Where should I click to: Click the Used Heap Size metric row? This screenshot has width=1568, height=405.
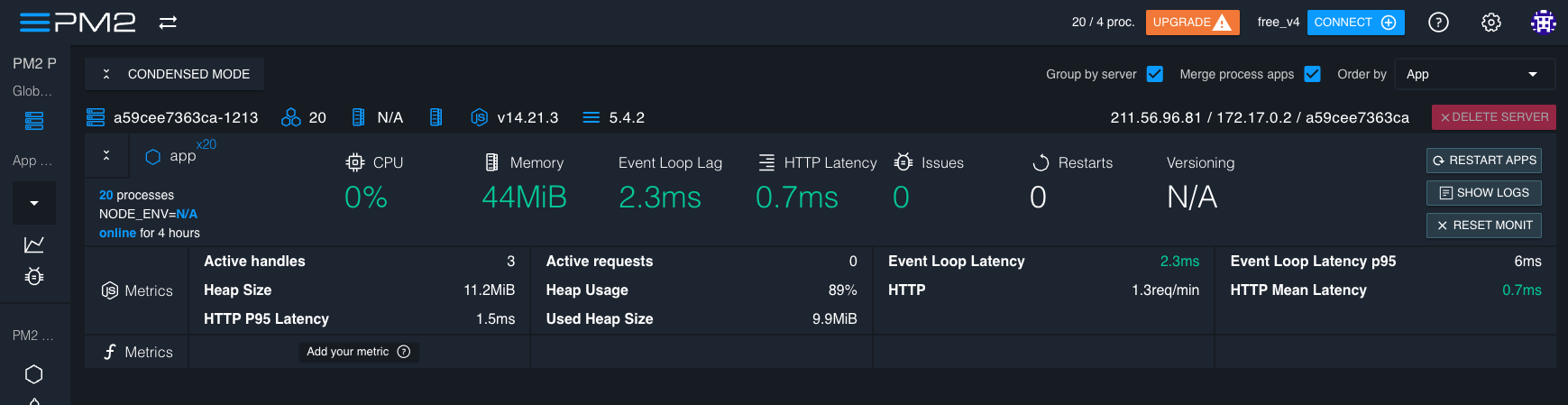(701, 319)
